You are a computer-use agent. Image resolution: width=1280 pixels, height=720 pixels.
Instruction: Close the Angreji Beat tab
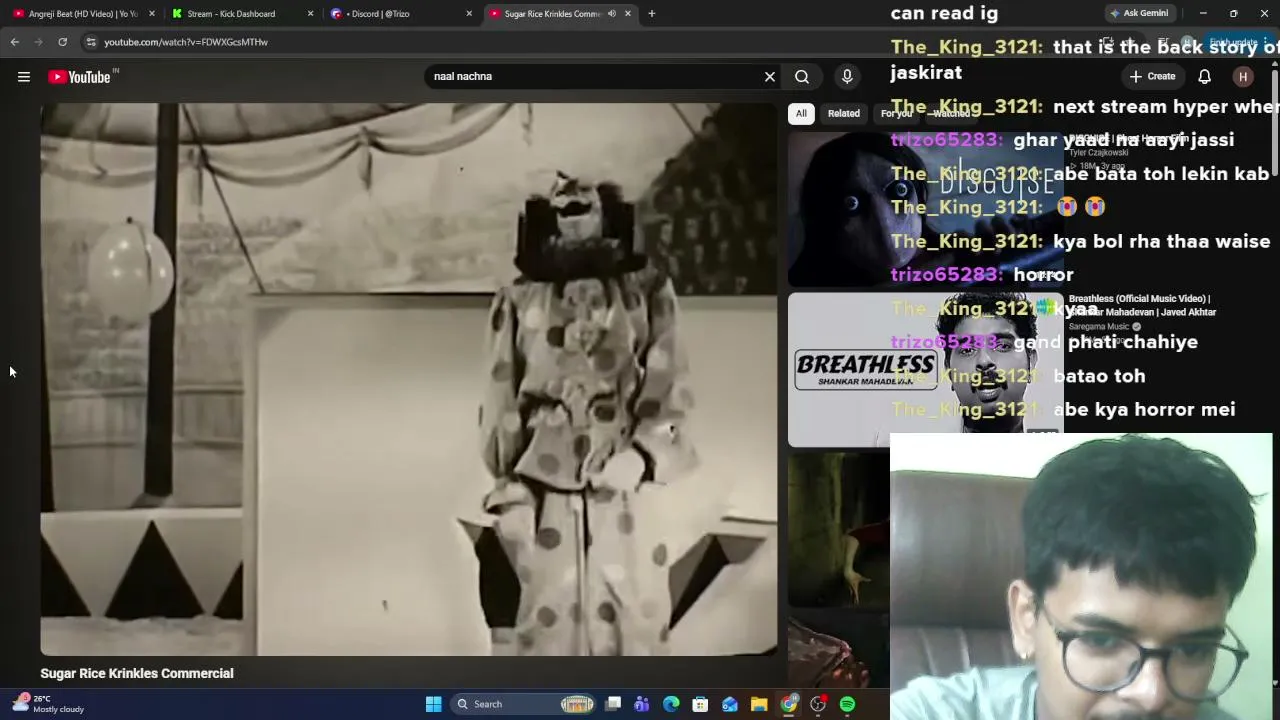(152, 14)
